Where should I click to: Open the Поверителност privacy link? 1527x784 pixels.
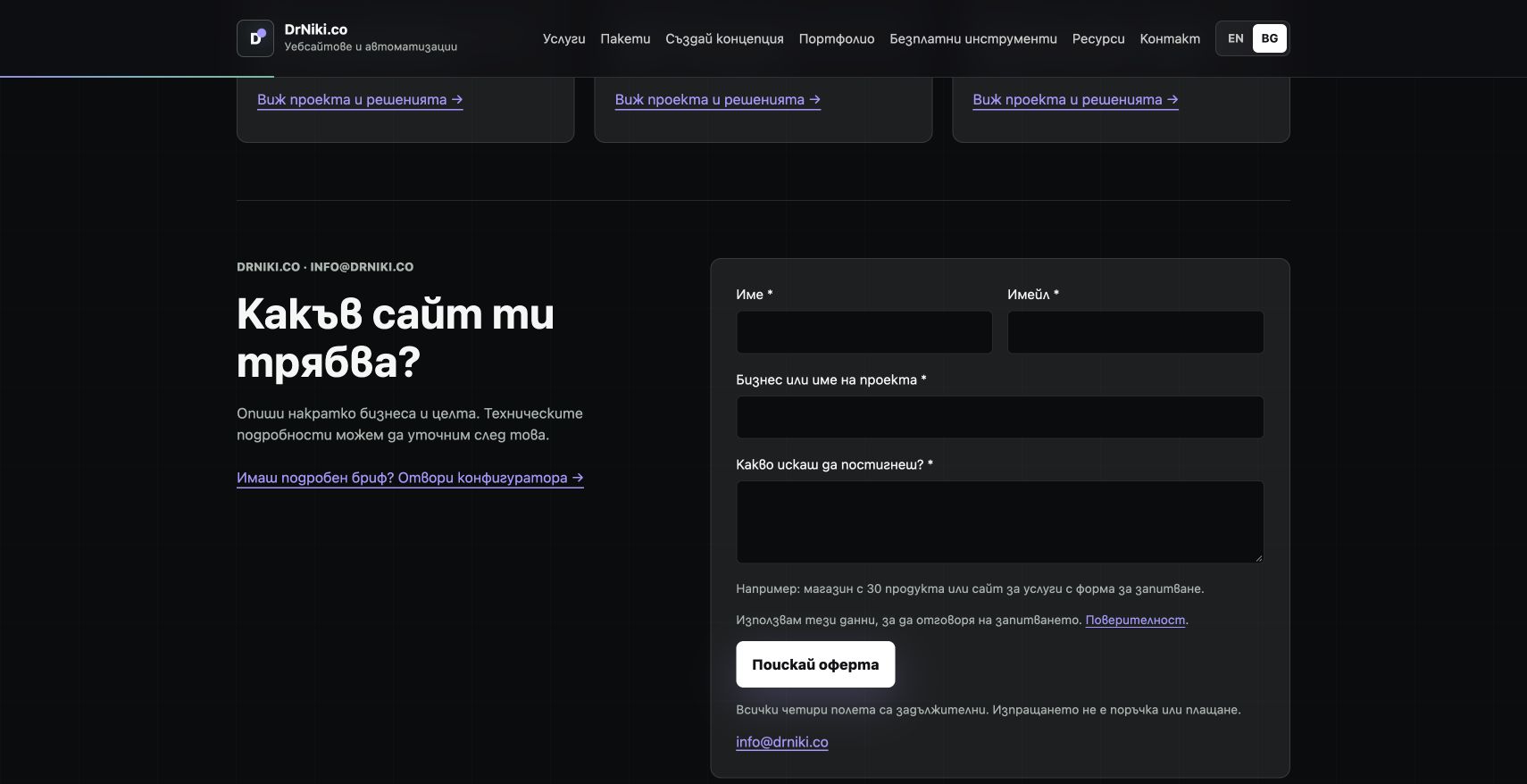coord(1135,620)
